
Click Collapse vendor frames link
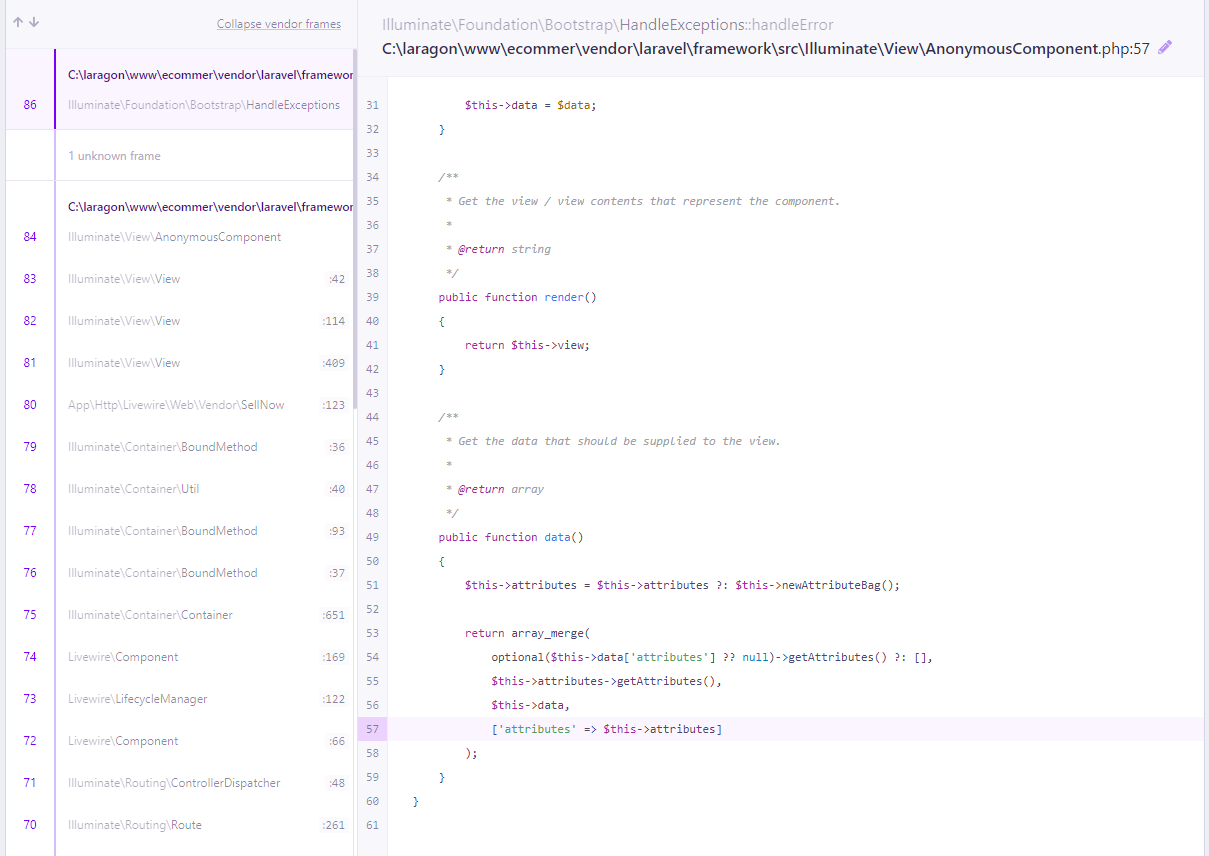click(279, 24)
